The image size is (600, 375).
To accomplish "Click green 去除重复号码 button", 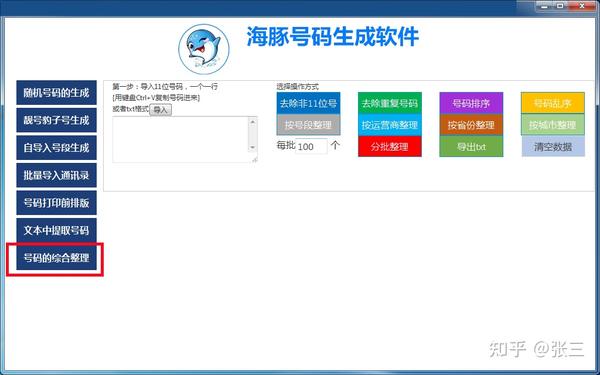I will tap(390, 103).
